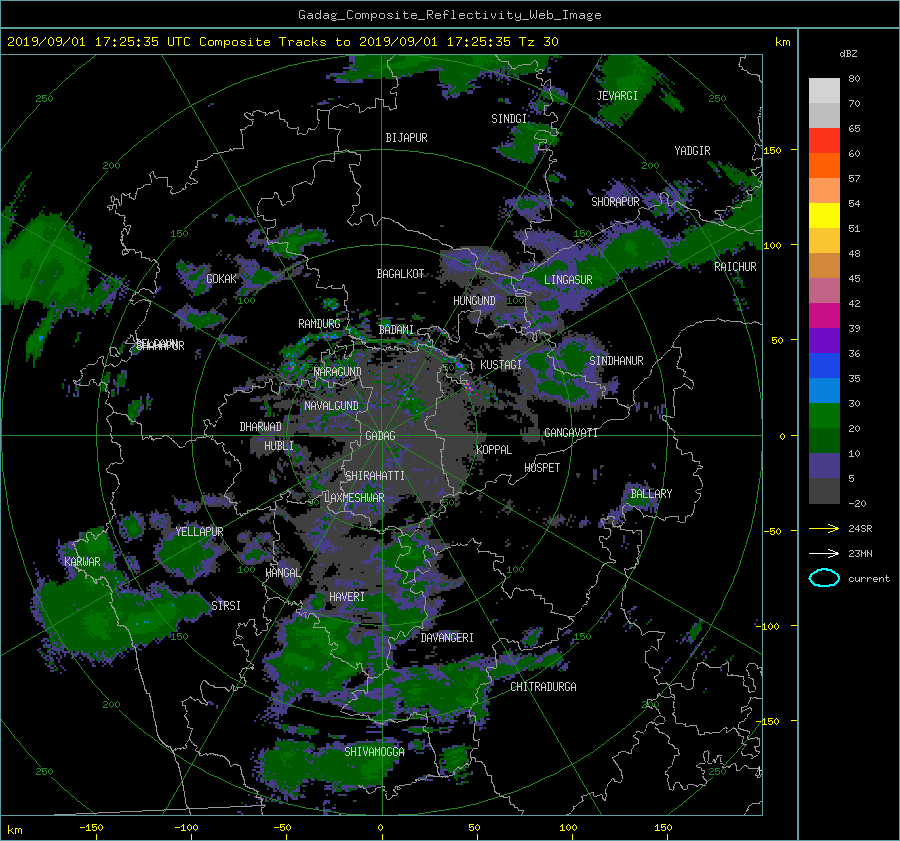Click the HUBLI city label
Image resolution: width=900 pixels, height=841 pixels.
click(279, 446)
